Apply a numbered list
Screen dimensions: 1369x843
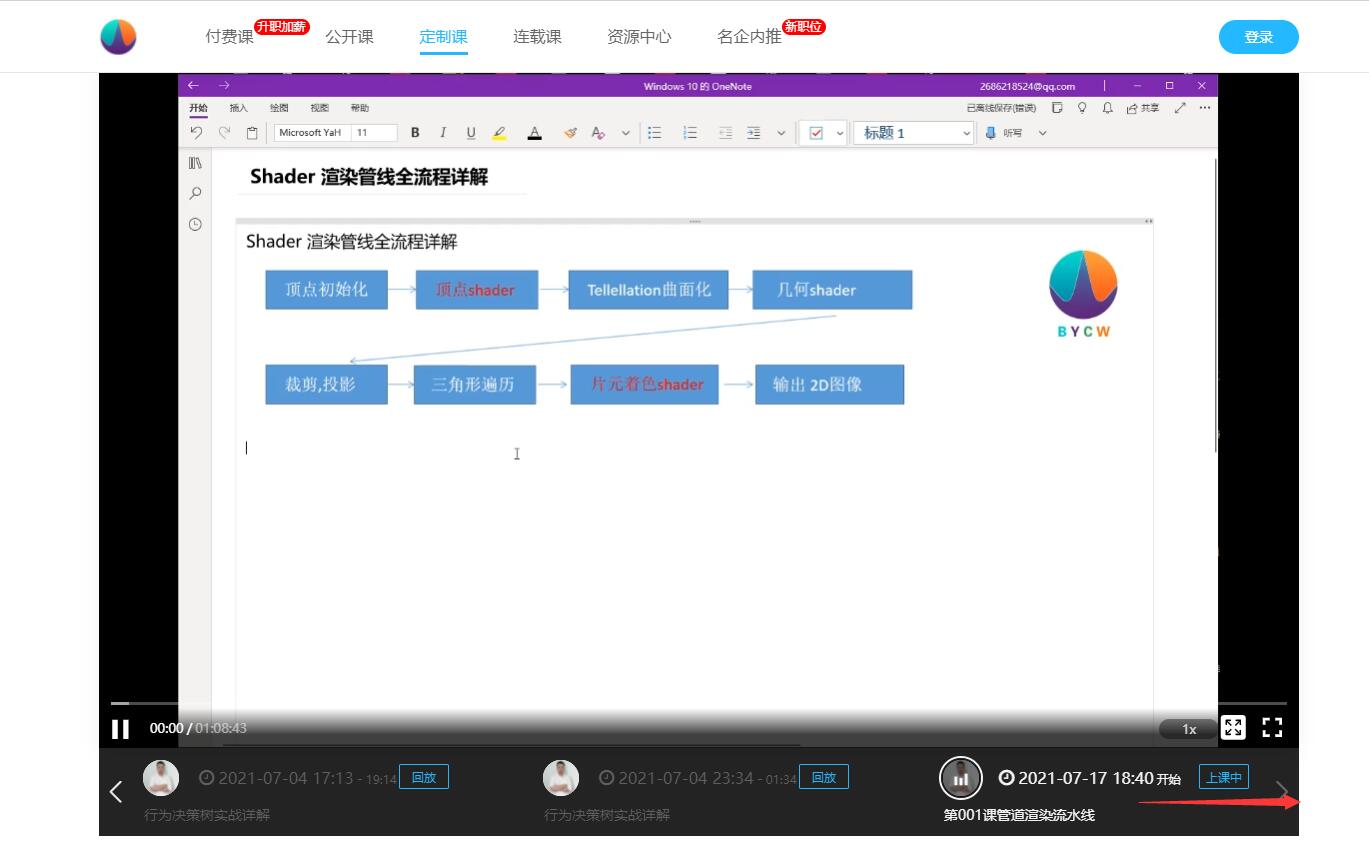[x=690, y=133]
